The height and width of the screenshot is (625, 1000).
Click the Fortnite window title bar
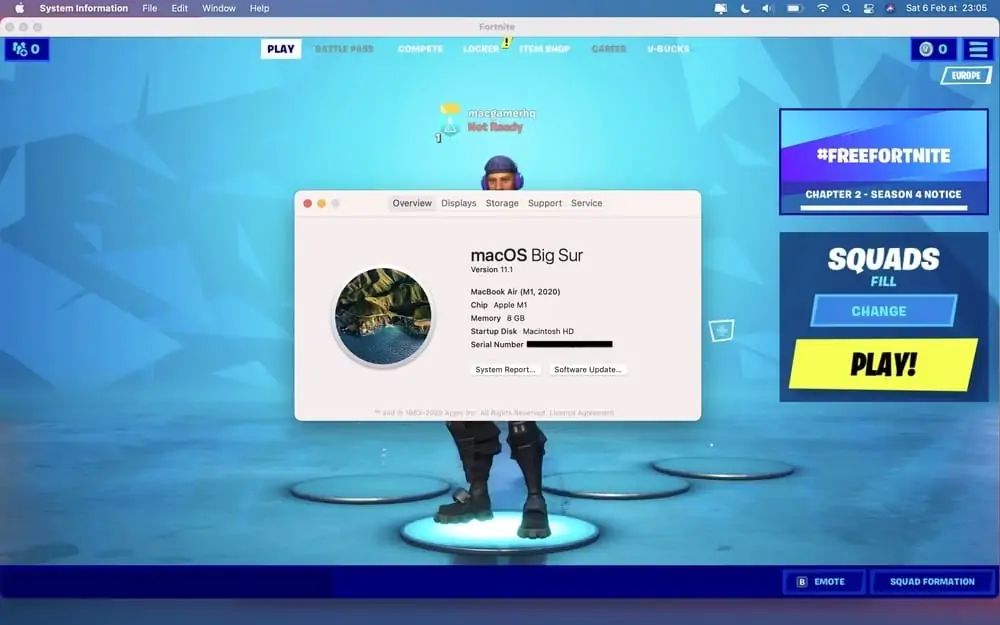coord(500,27)
